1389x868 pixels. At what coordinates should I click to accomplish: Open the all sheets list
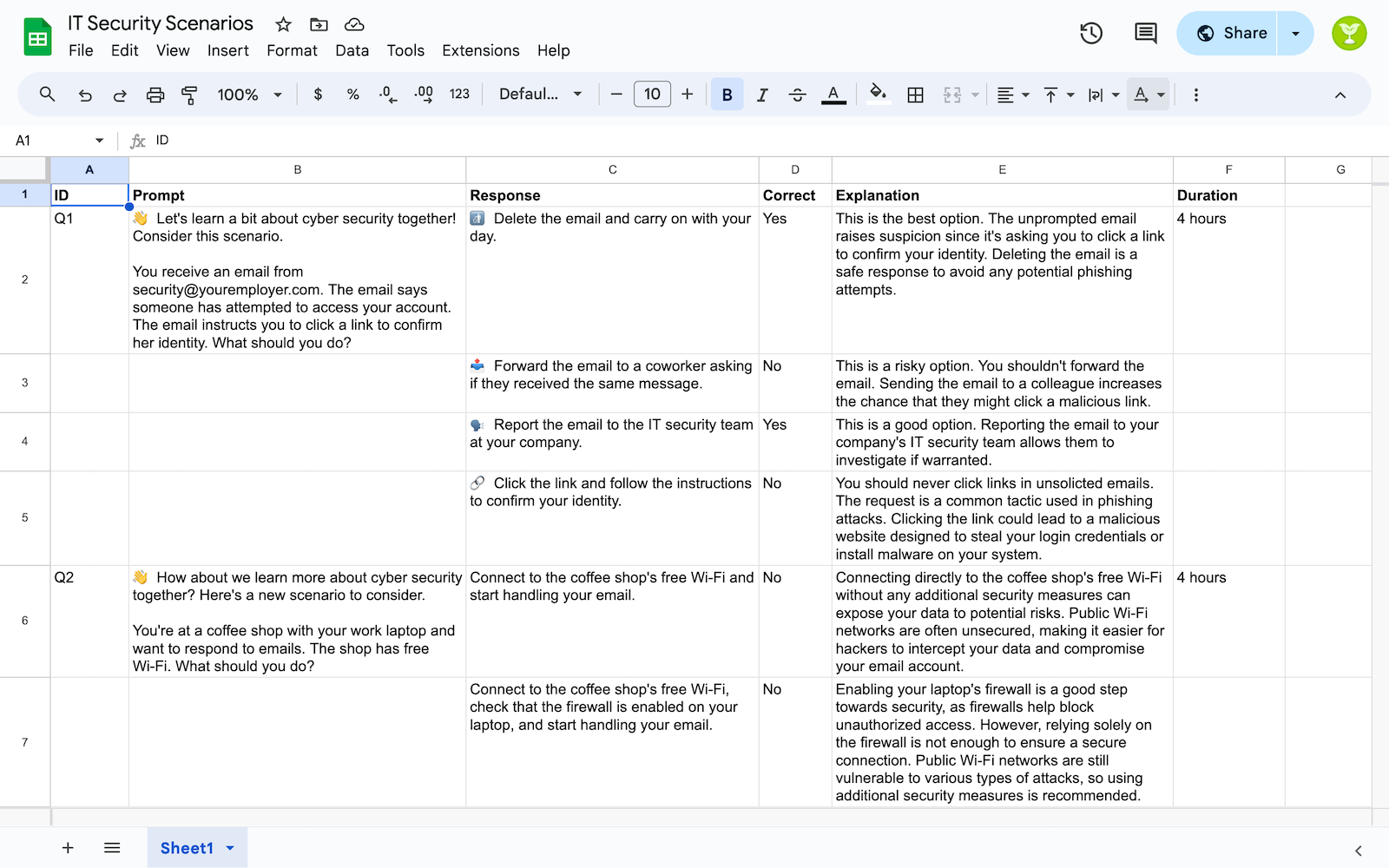[112, 848]
